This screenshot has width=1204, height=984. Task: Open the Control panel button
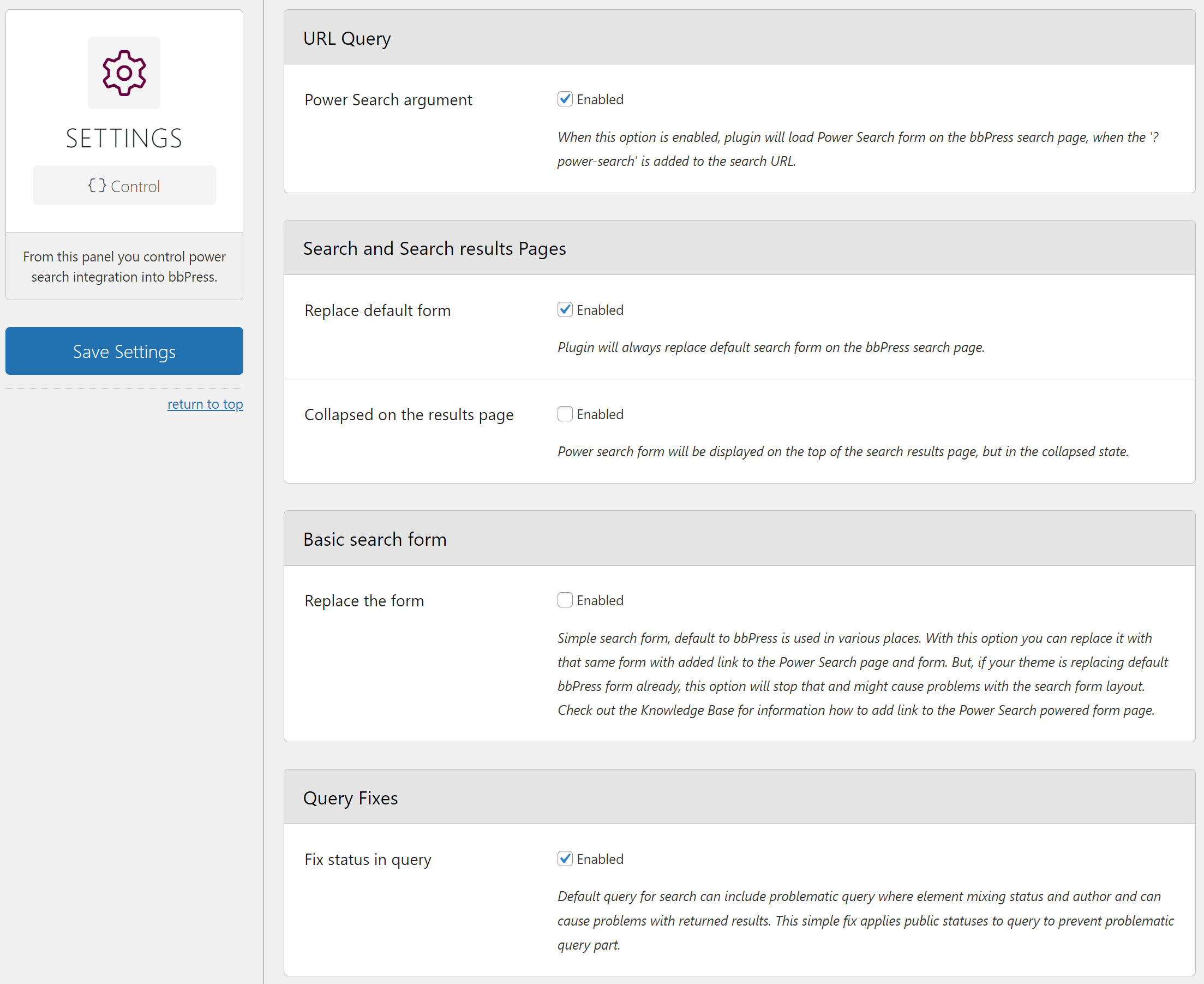click(124, 186)
